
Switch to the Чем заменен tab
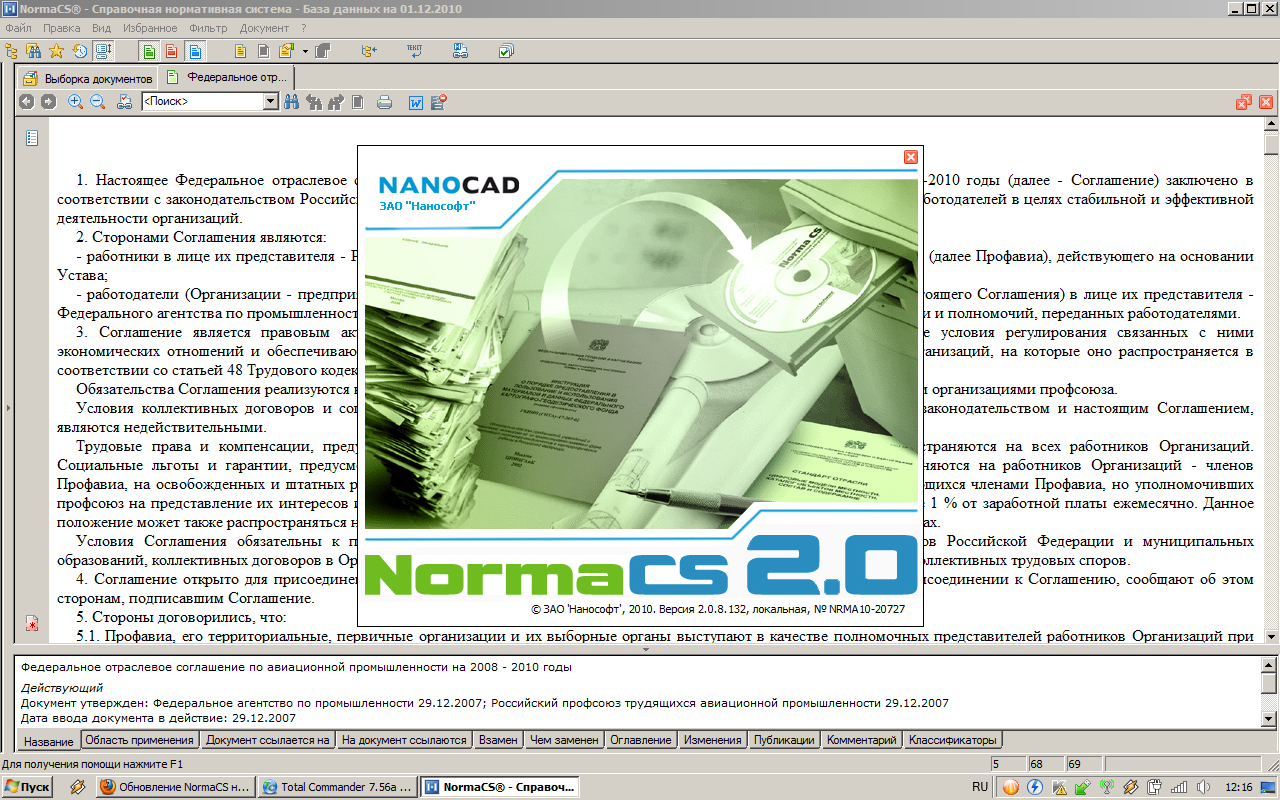tap(565, 740)
